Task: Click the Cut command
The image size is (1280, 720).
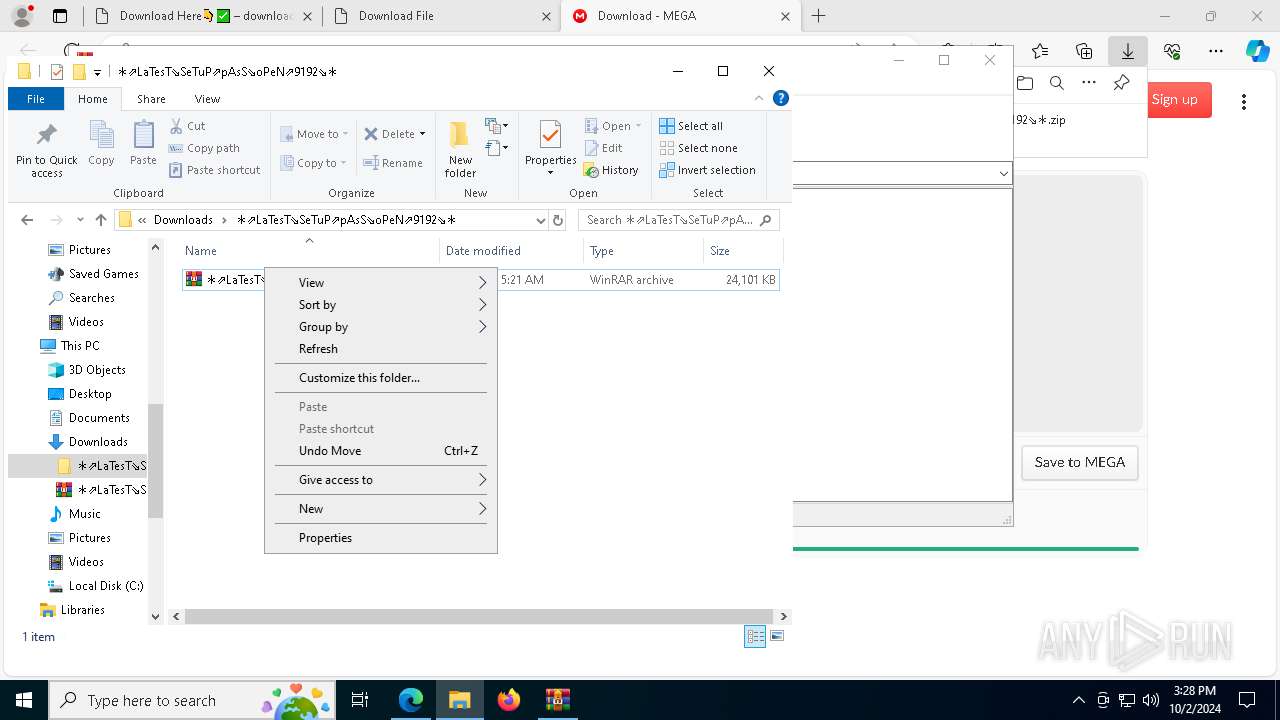Action: point(187,126)
